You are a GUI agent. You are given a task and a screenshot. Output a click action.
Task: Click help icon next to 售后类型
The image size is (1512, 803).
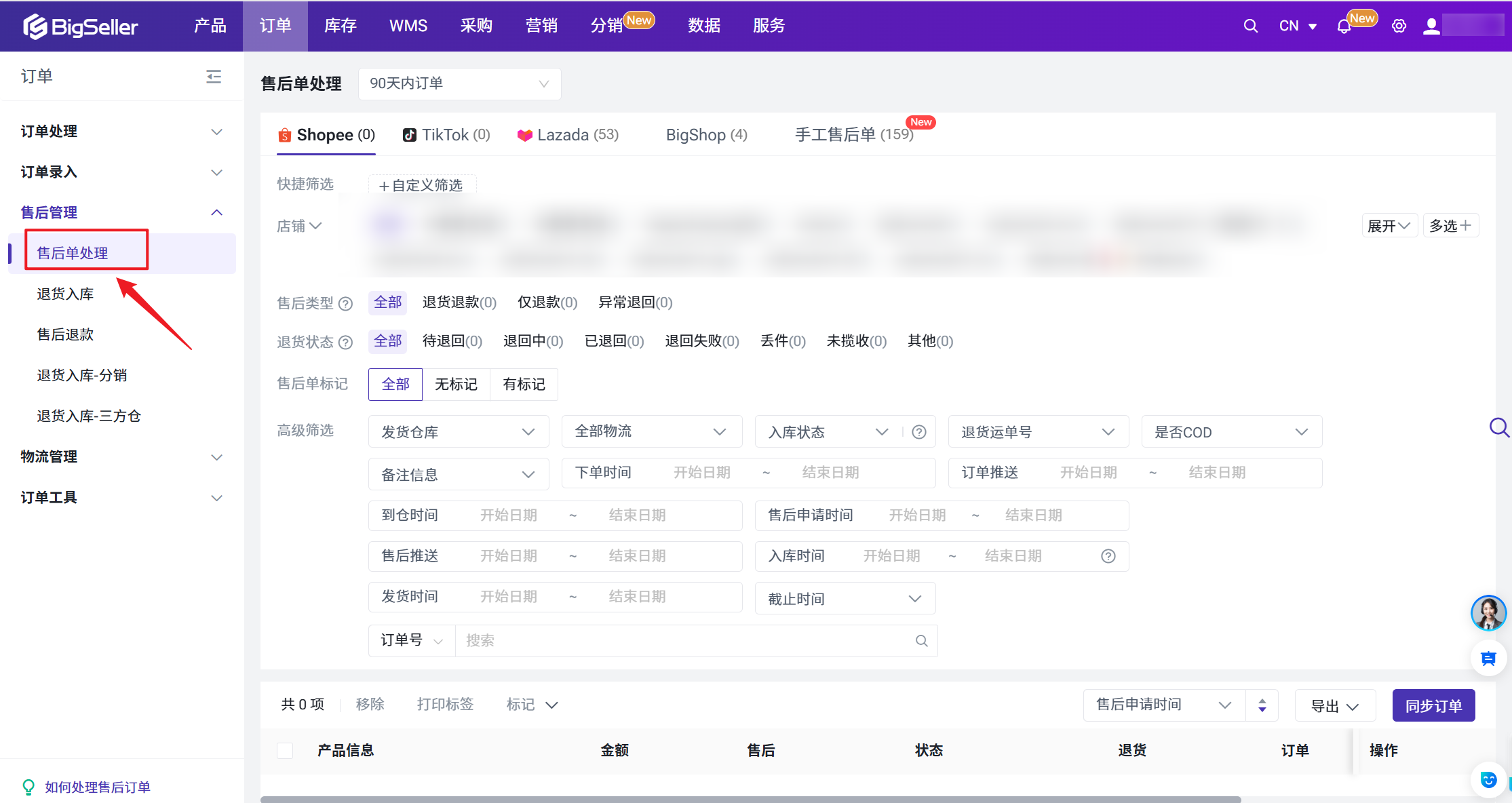pyautogui.click(x=345, y=303)
